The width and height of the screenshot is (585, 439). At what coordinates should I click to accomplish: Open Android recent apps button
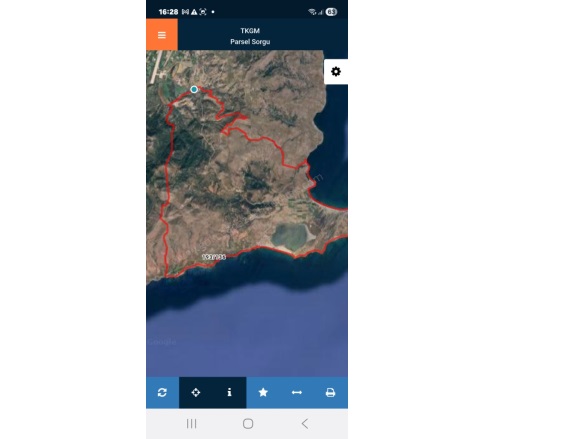coord(191,424)
